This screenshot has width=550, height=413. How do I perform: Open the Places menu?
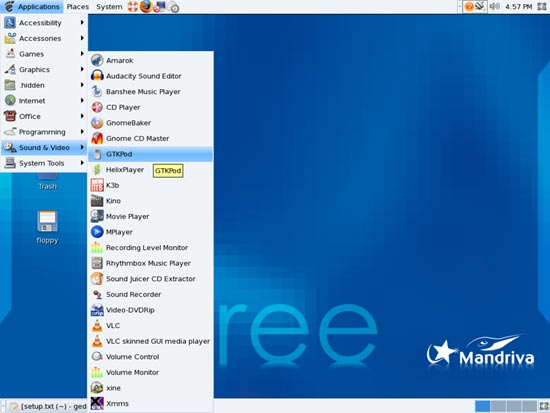(78, 7)
